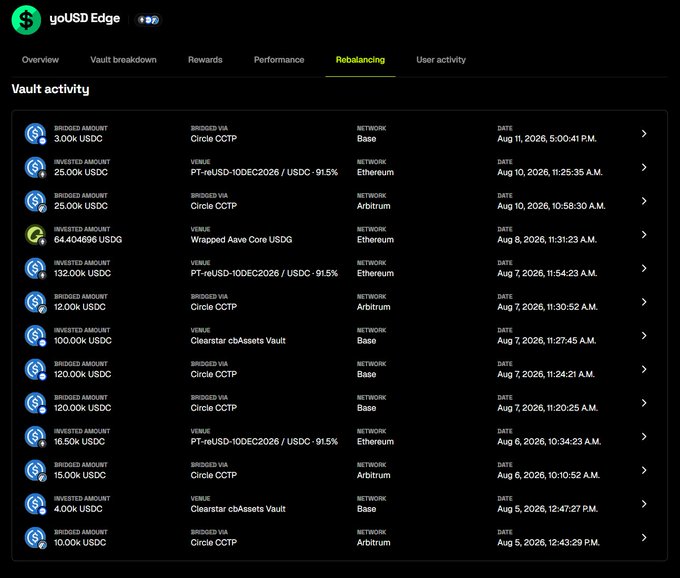
Task: Click the 16.50k USDC invested amount
Action: (x=79, y=441)
